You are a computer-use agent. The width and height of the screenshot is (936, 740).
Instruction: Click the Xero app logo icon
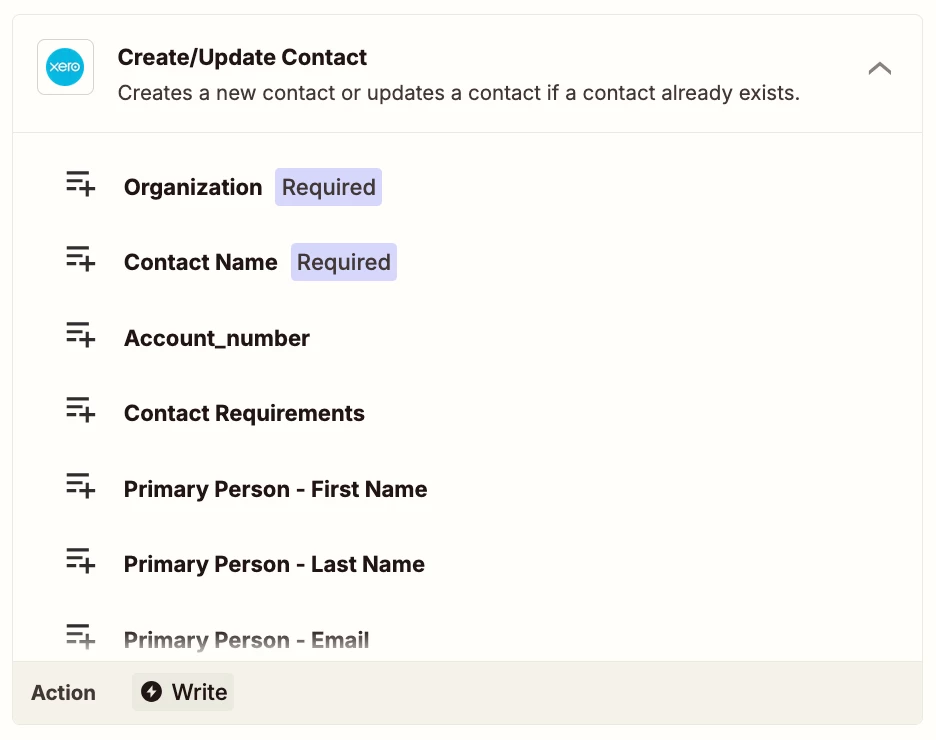[65, 67]
